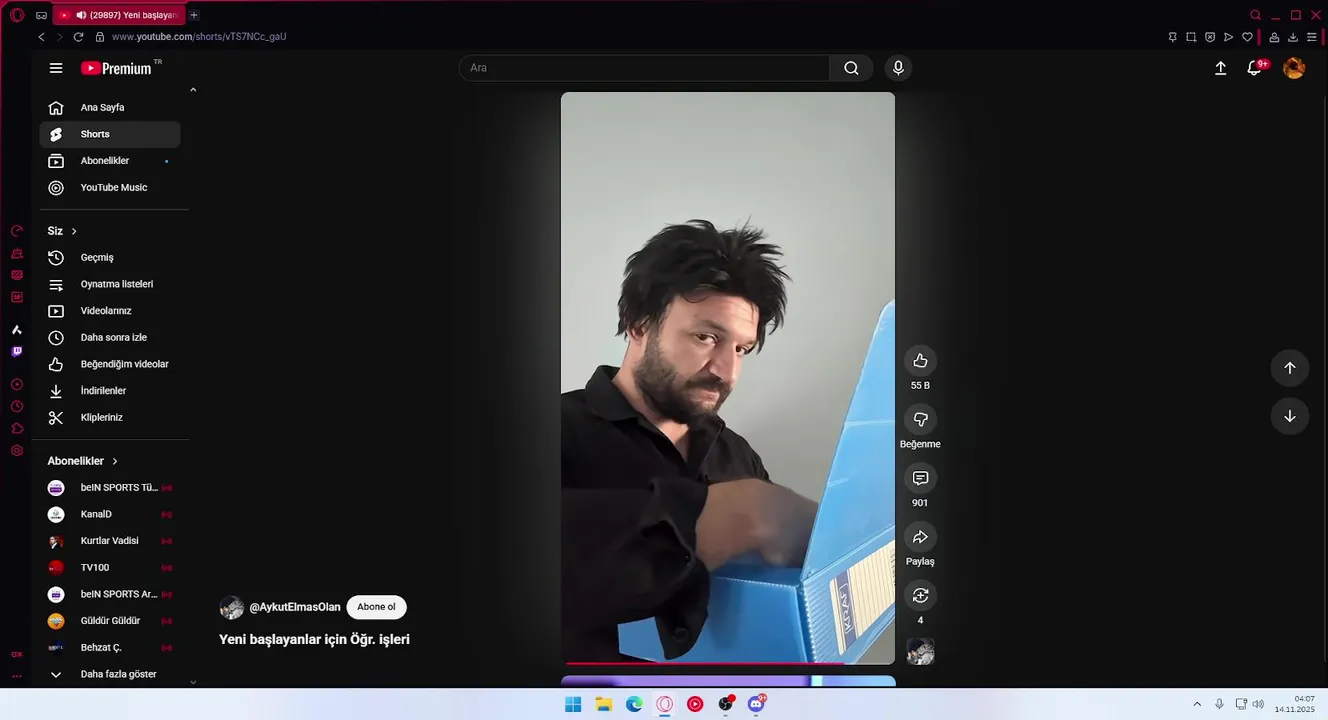Open YouTube Music

(110, 187)
